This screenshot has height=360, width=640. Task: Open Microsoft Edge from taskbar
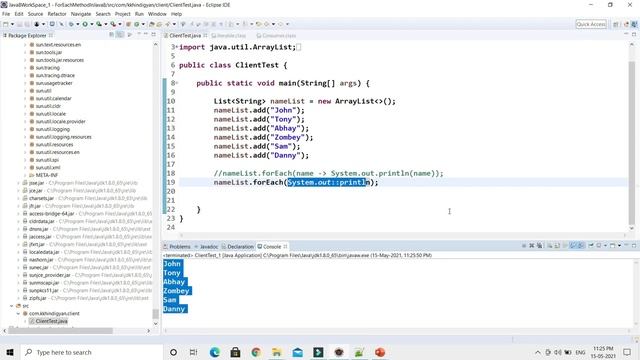click(215, 352)
